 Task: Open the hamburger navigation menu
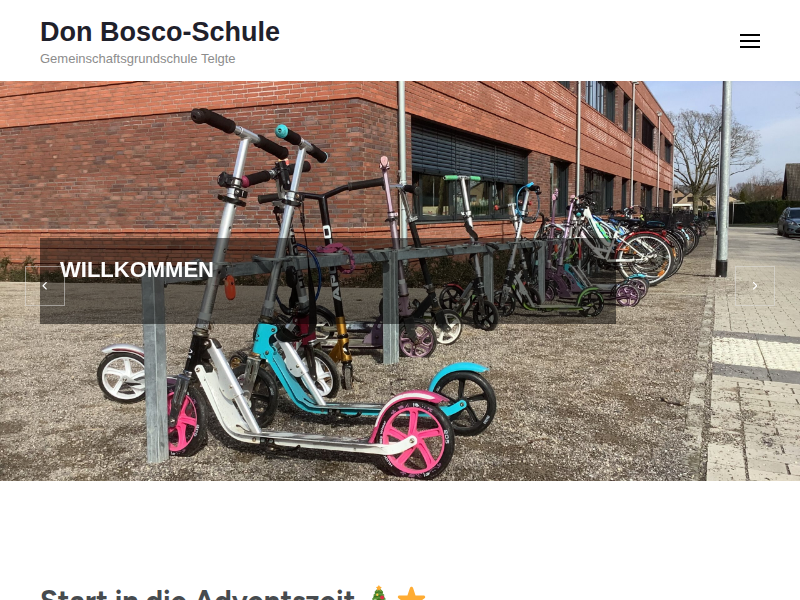tap(749, 41)
